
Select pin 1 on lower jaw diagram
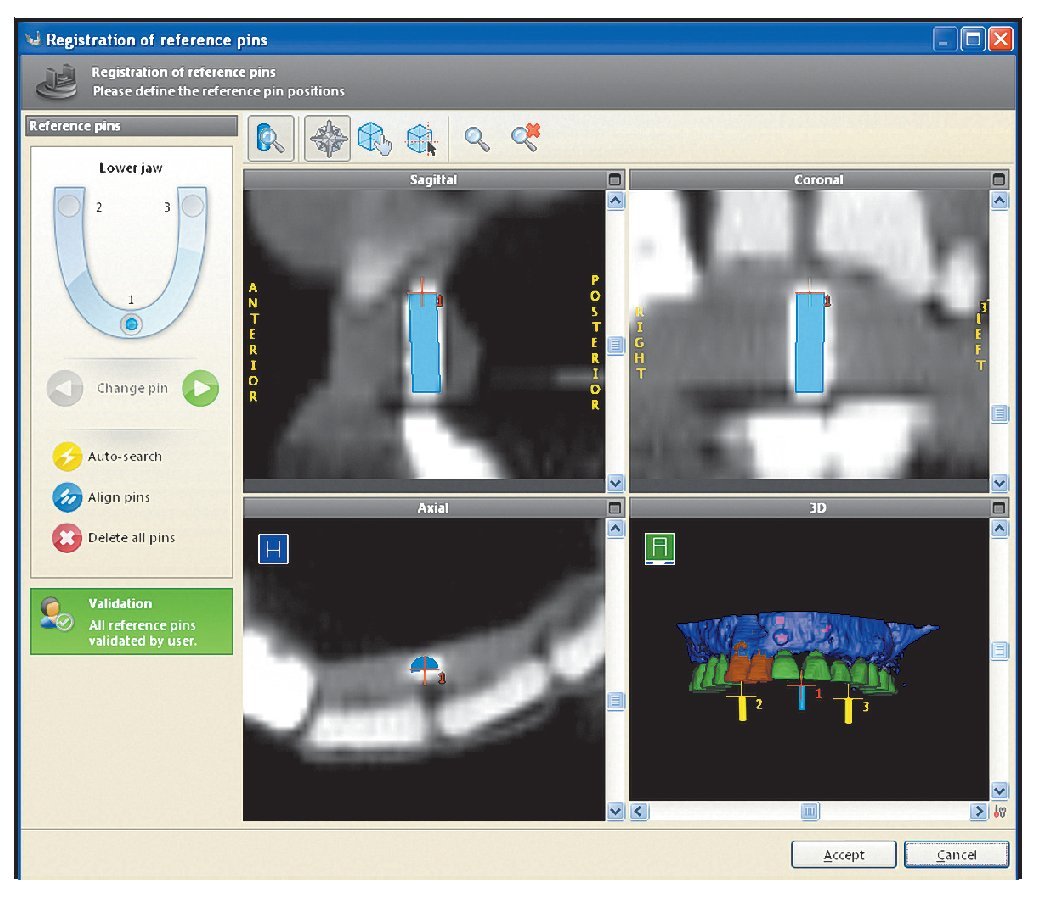(131, 324)
